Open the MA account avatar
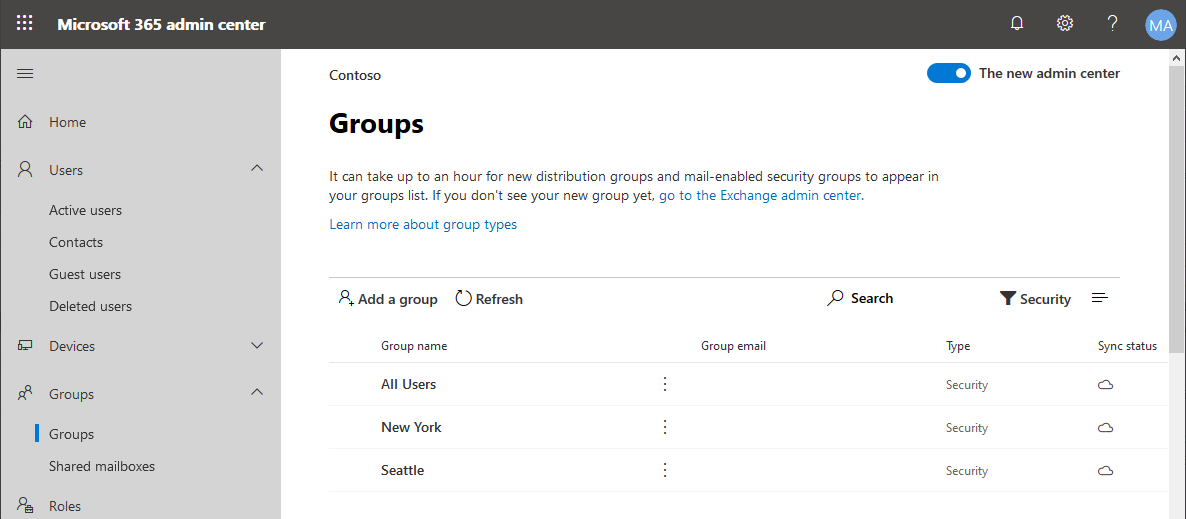The height and width of the screenshot is (519, 1186). tap(1160, 25)
